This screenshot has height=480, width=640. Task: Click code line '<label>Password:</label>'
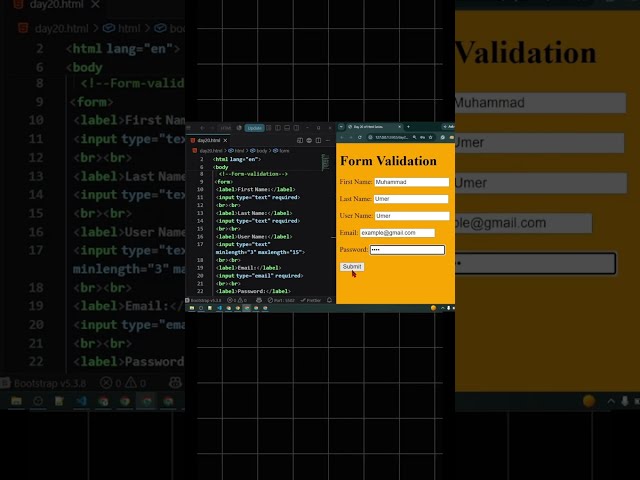click(x=253, y=291)
